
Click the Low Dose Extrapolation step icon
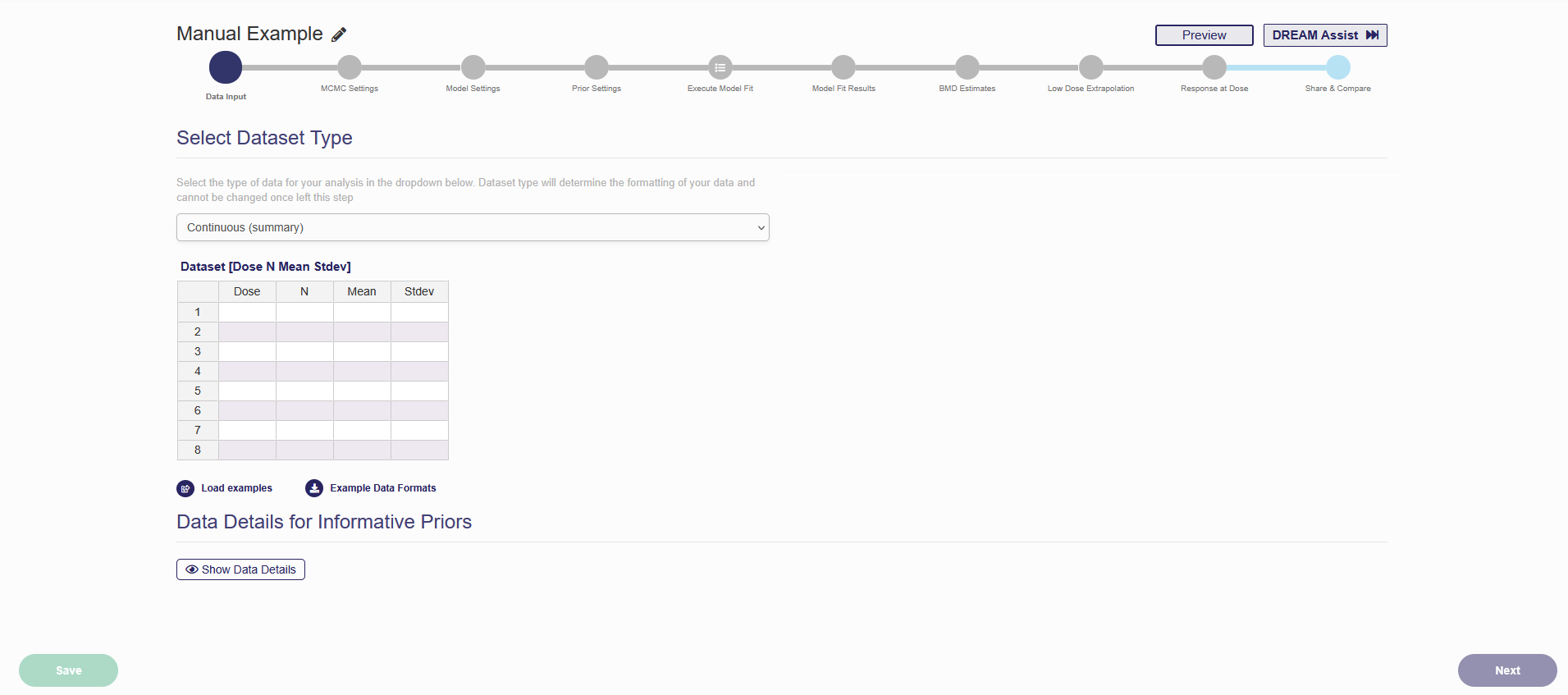pyautogui.click(x=1090, y=67)
